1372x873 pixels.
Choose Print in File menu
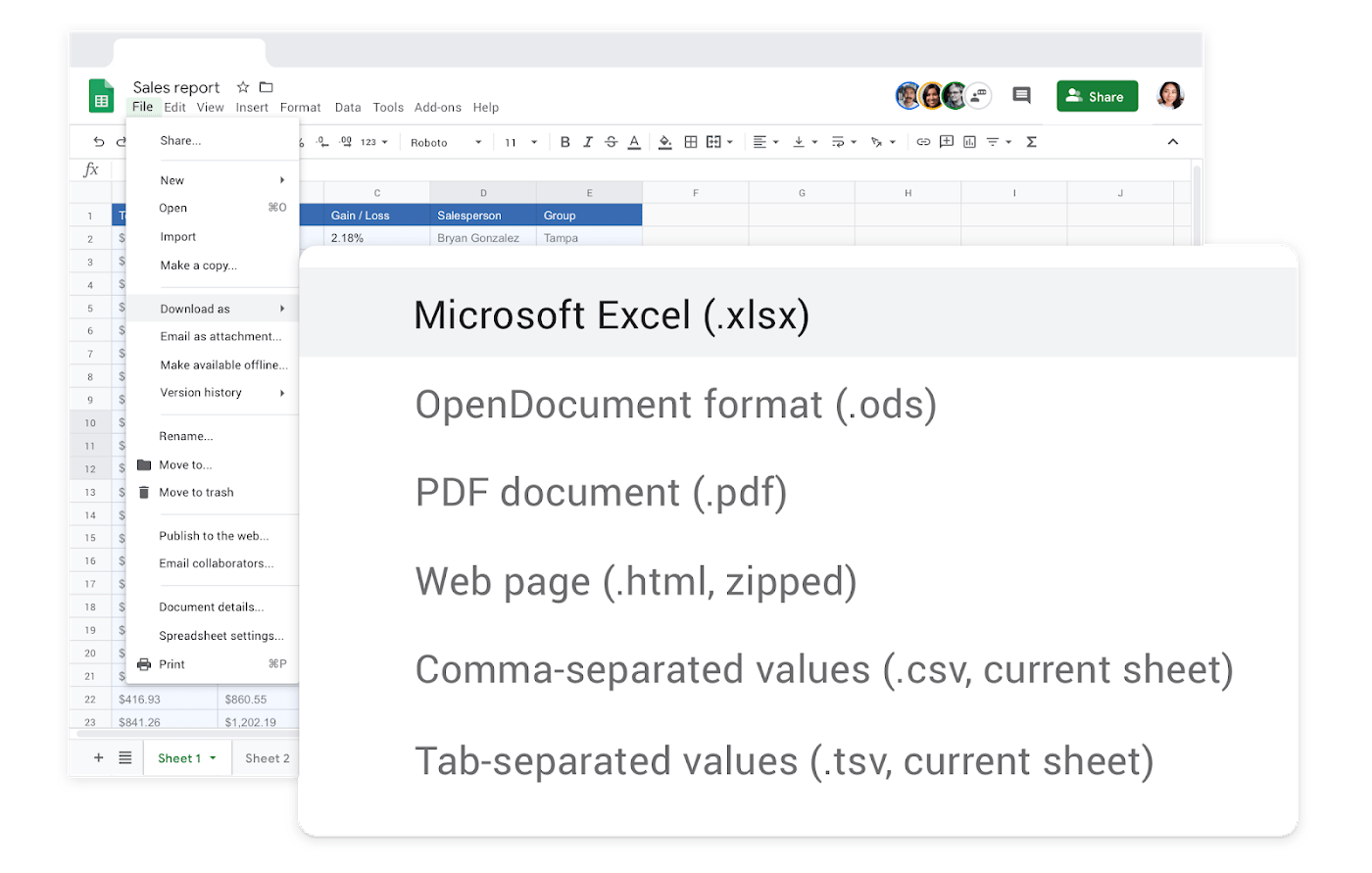click(x=213, y=664)
